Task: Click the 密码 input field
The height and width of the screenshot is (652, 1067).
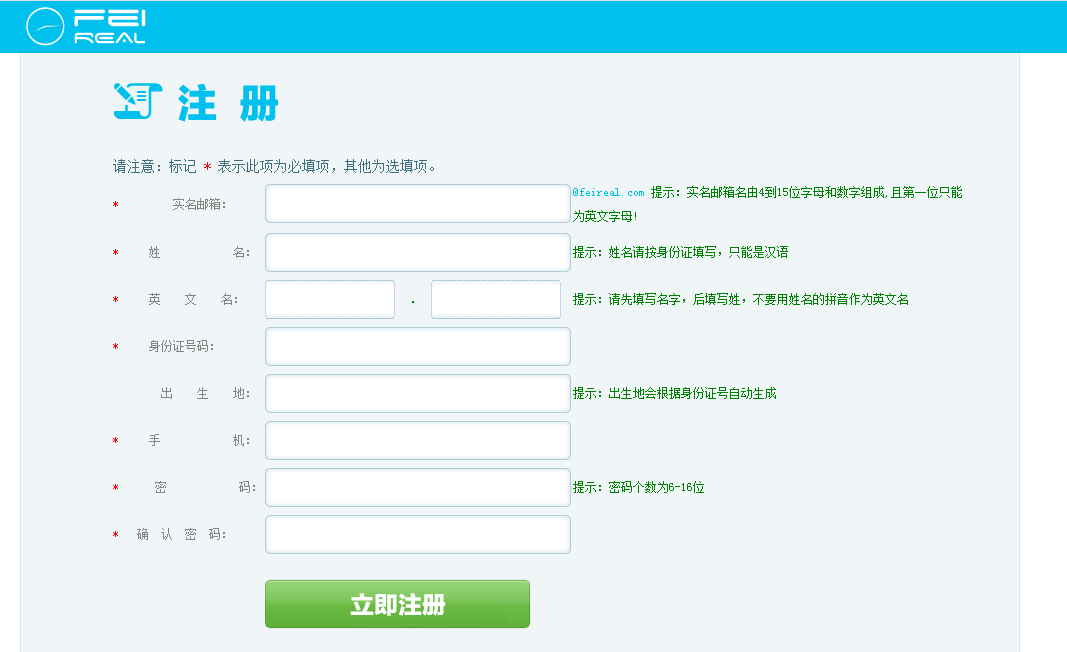Action: coord(418,487)
